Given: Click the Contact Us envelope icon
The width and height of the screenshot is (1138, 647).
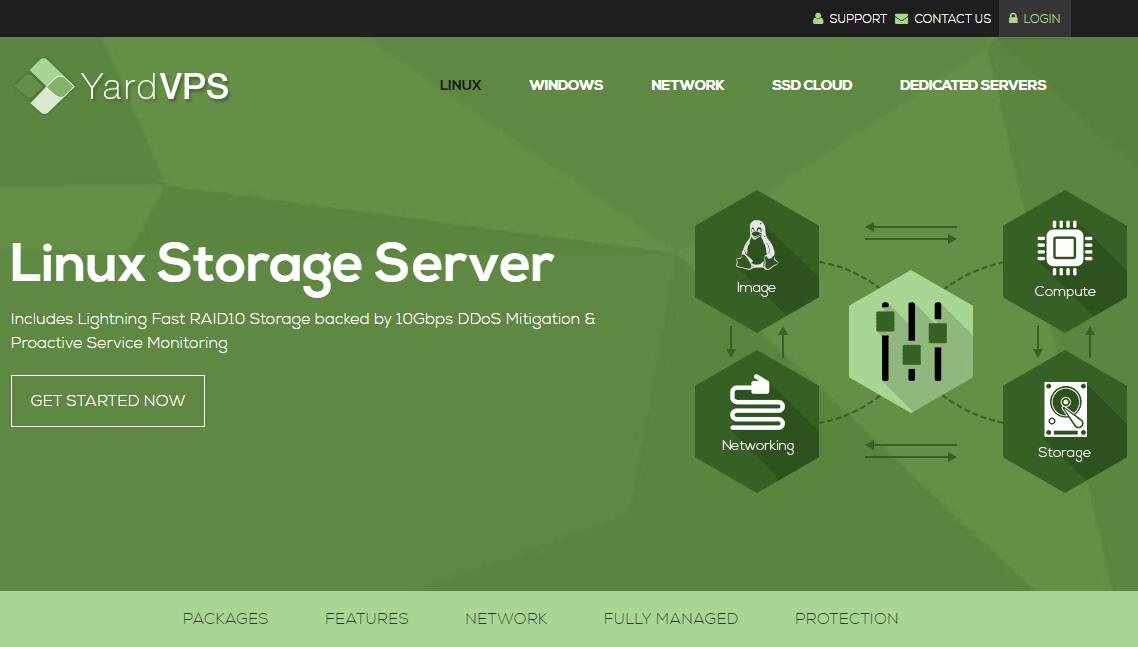Looking at the screenshot, I should point(902,19).
